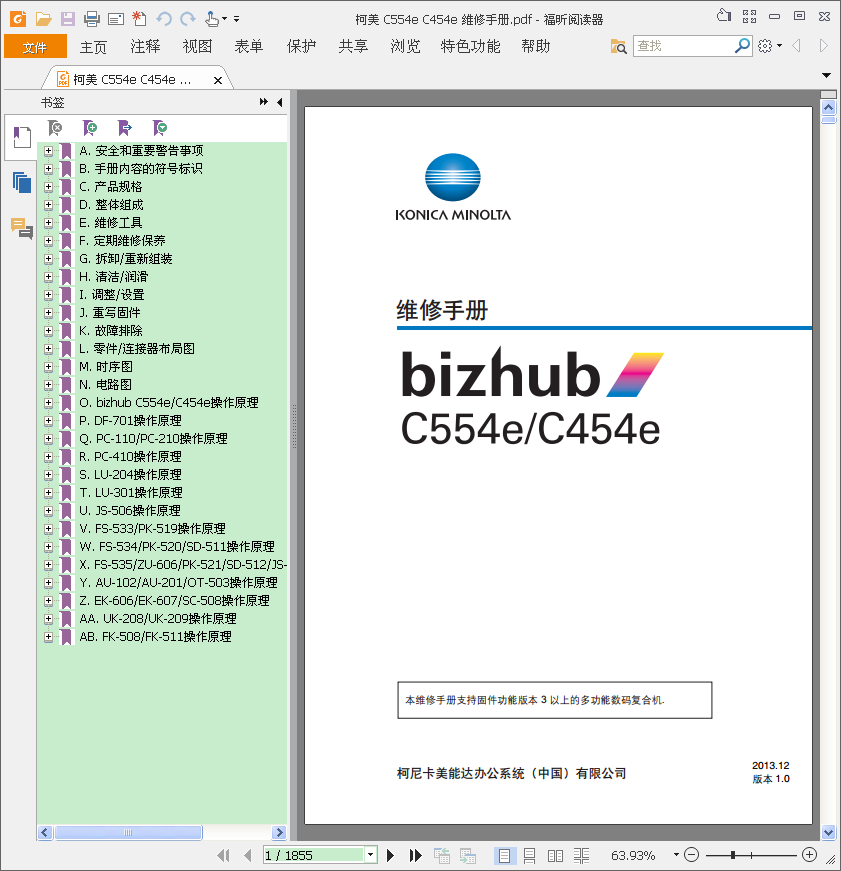Go to the next page
The image size is (841, 871).
pos(391,855)
